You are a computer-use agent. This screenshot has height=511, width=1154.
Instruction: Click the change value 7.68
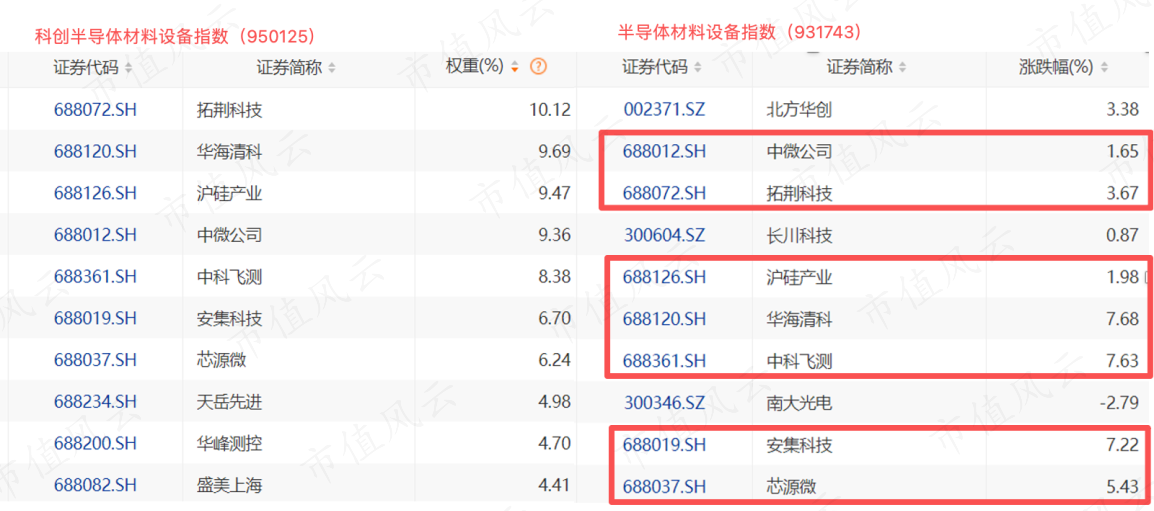[1123, 319]
